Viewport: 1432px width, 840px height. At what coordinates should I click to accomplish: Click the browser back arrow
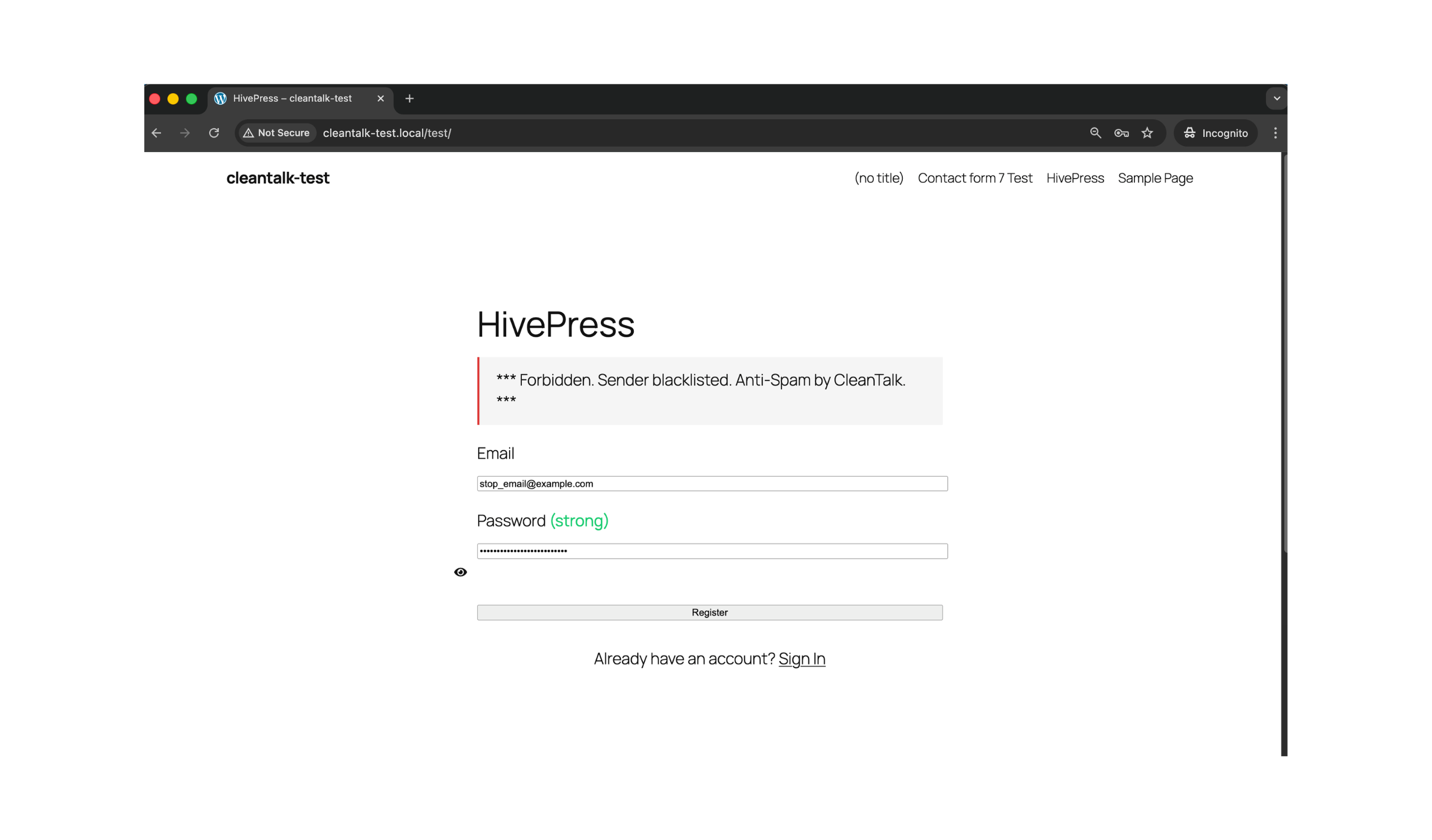tap(157, 133)
